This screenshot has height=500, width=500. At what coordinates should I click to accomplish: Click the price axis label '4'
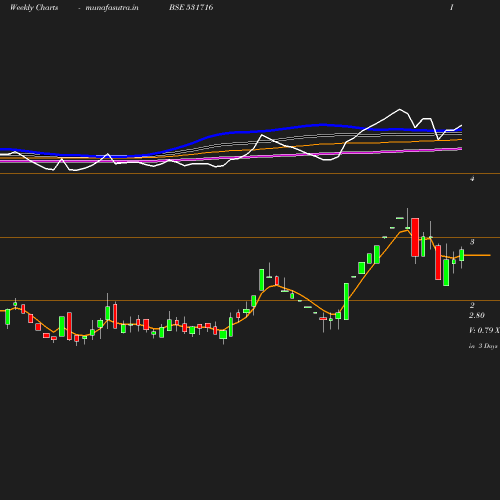coord(472,179)
